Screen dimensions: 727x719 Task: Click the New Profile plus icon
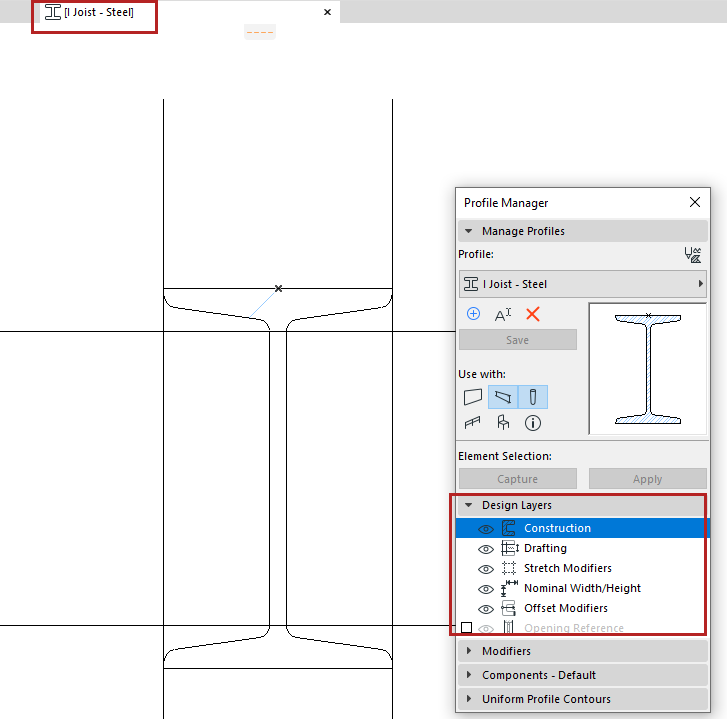(x=473, y=314)
